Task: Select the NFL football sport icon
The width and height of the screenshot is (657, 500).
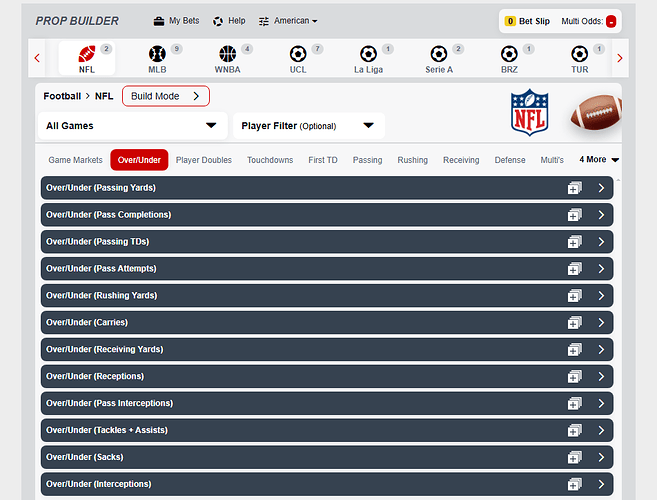Action: click(x=86, y=54)
